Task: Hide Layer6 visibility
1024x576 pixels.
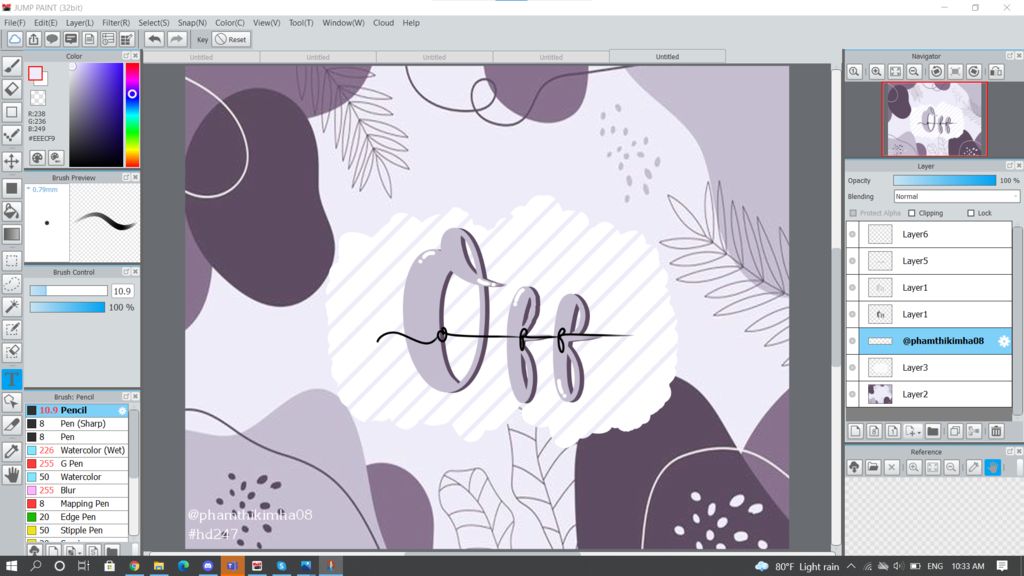Action: [852, 234]
